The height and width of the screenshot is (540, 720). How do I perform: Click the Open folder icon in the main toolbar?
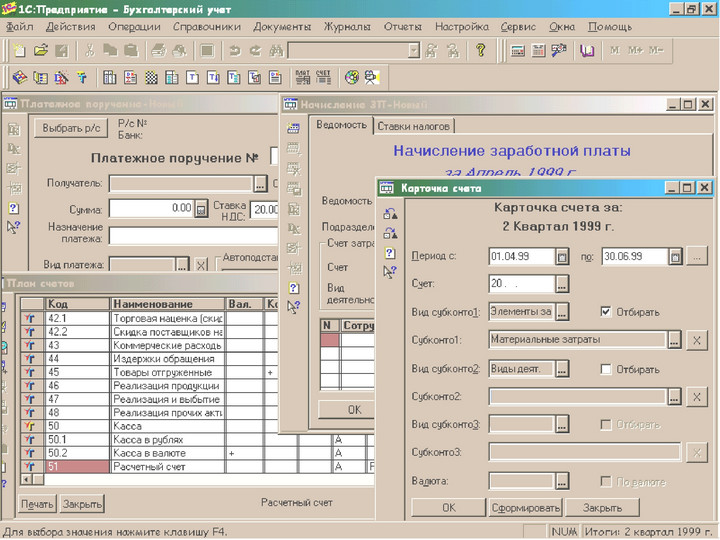pyautogui.click(x=40, y=50)
